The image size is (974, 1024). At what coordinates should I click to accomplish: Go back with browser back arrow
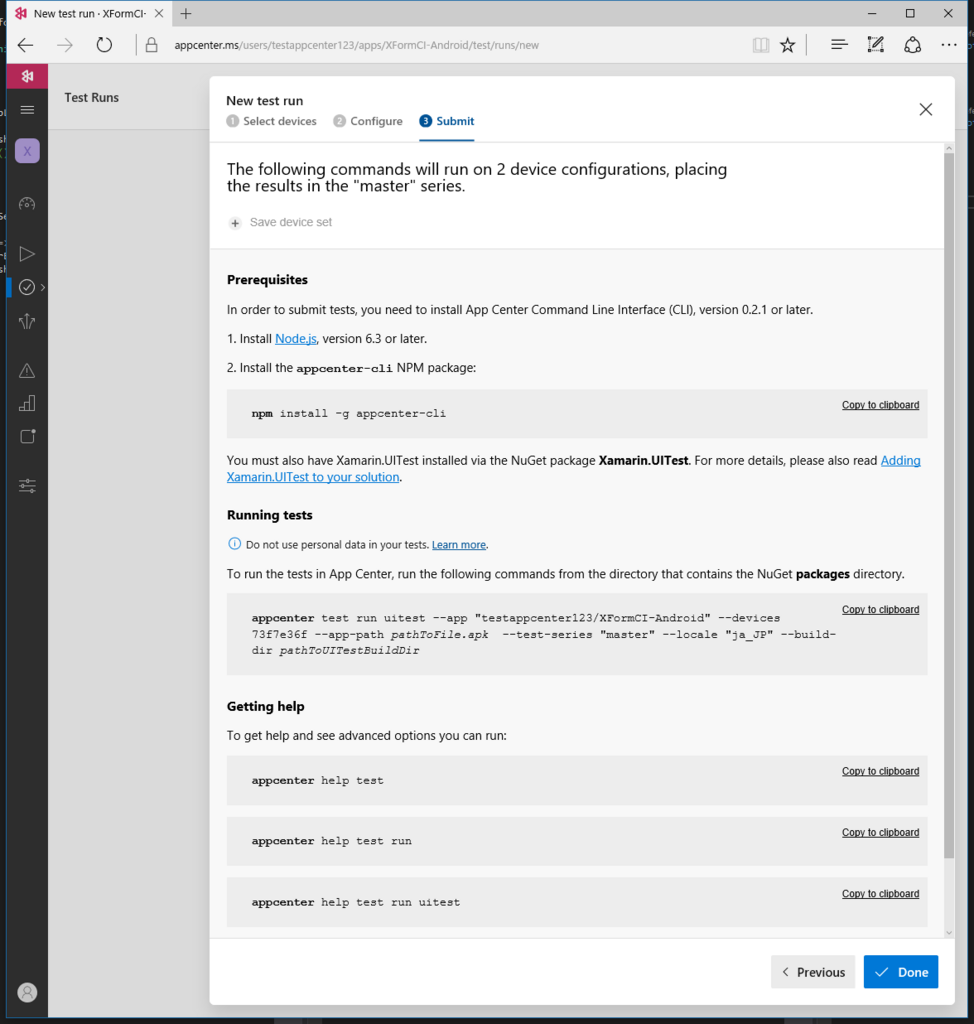pyautogui.click(x=25, y=45)
